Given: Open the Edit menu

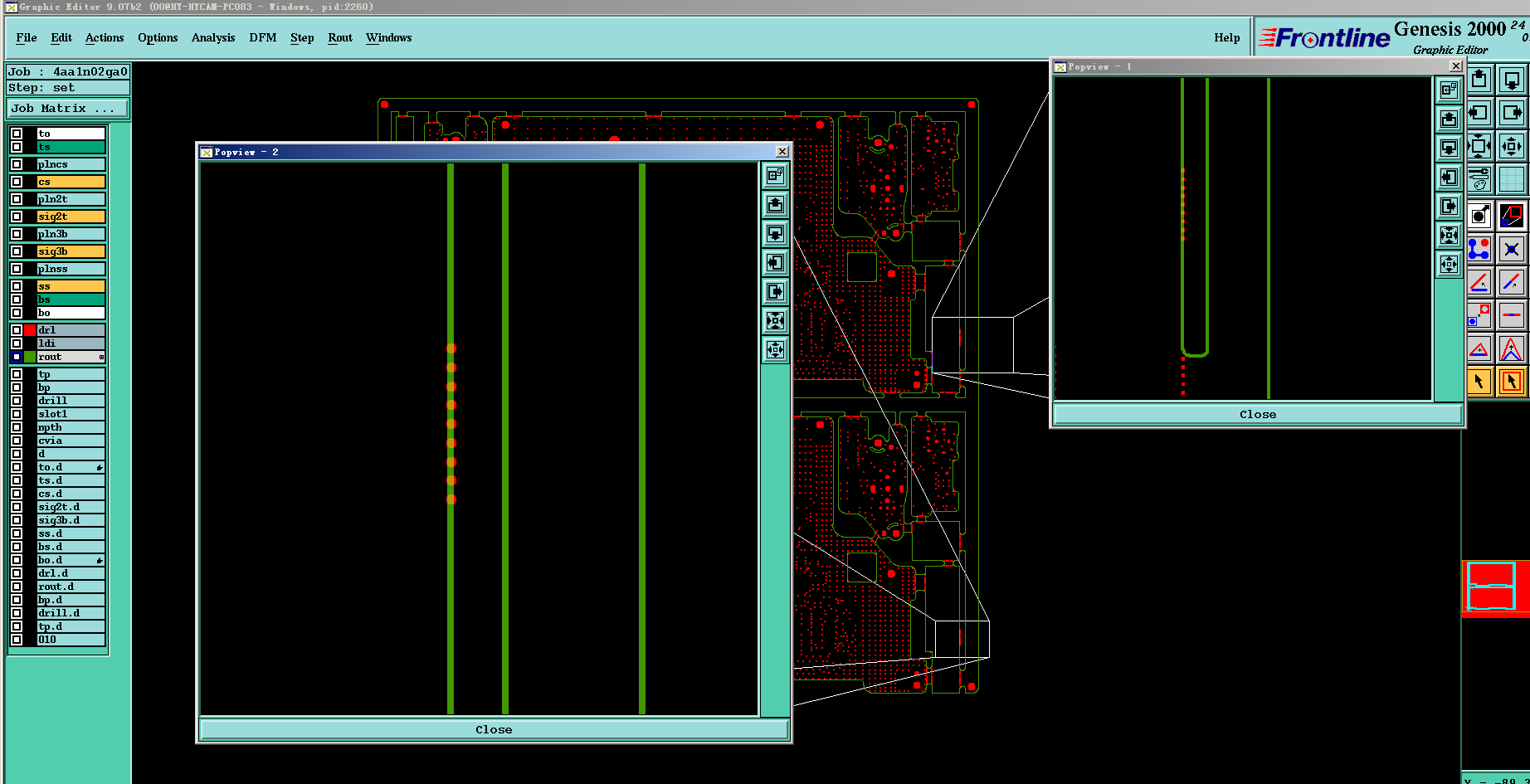Looking at the screenshot, I should point(61,37).
